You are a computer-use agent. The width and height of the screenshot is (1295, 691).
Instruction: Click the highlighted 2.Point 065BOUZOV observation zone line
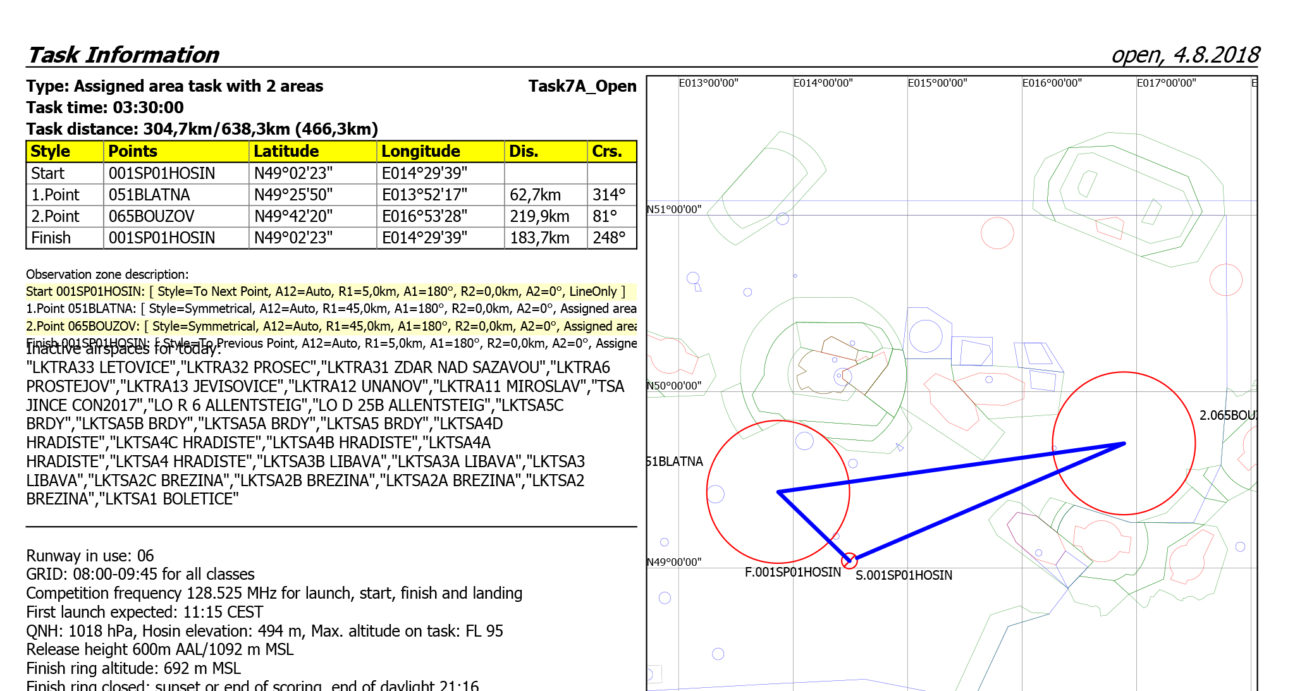click(330, 326)
